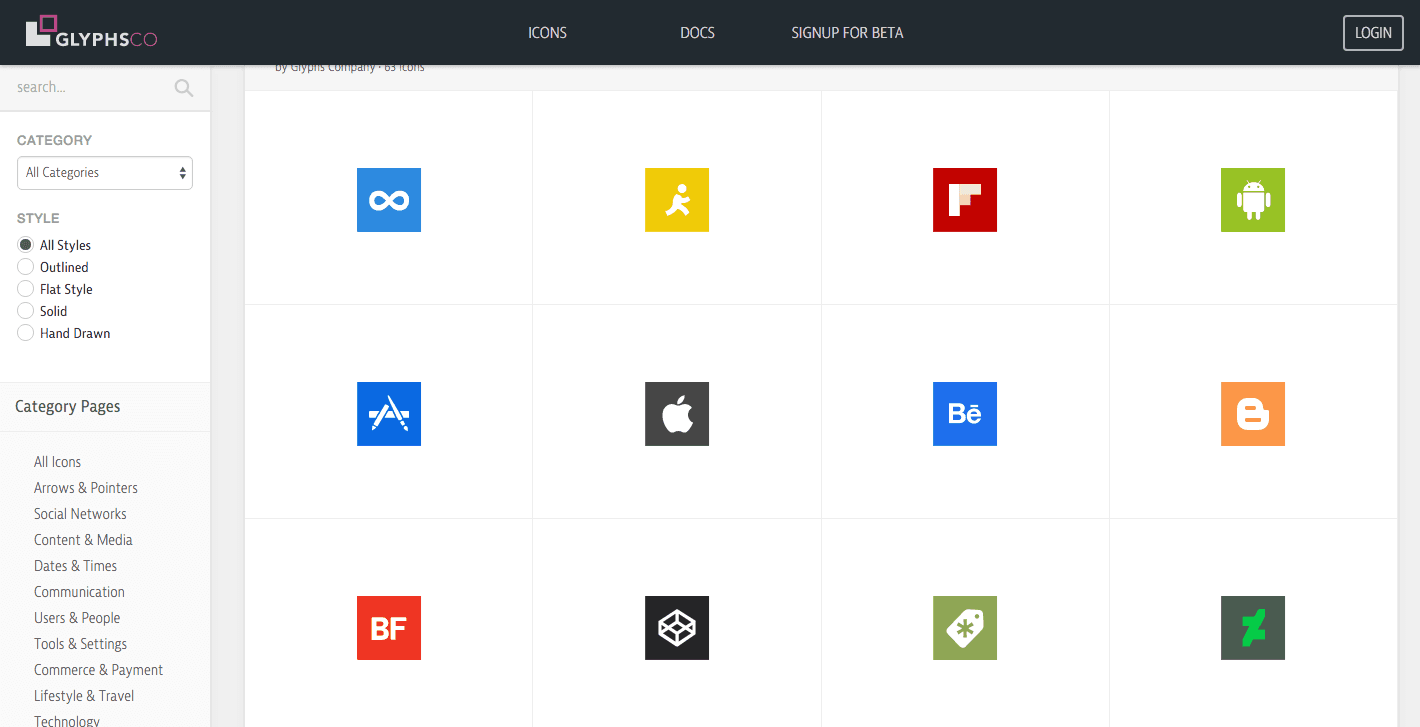Image resolution: width=1420 pixels, height=727 pixels.
Task: Pick the orange Blogger icon
Action: [1253, 414]
